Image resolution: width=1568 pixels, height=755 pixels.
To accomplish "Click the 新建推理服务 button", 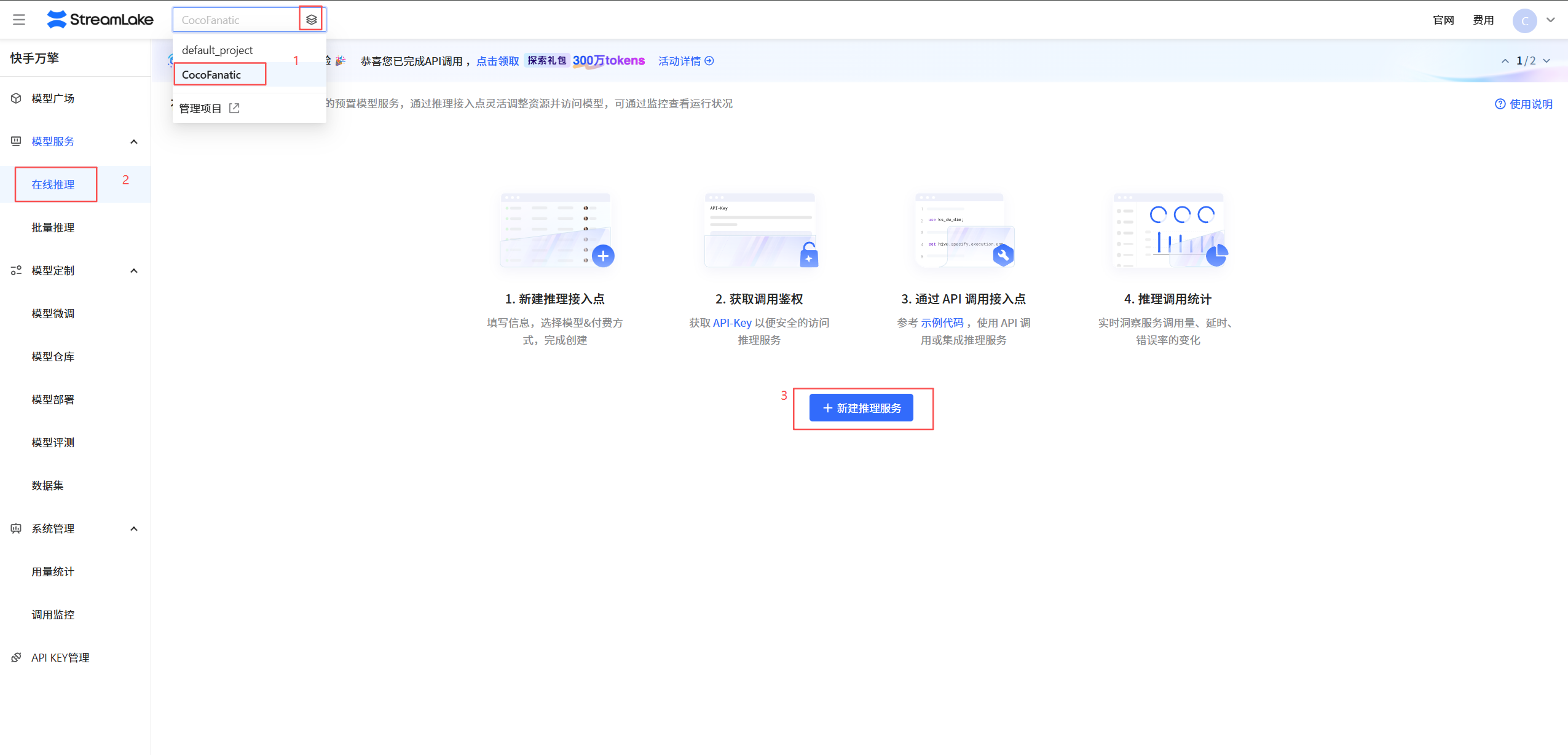I will click(861, 408).
